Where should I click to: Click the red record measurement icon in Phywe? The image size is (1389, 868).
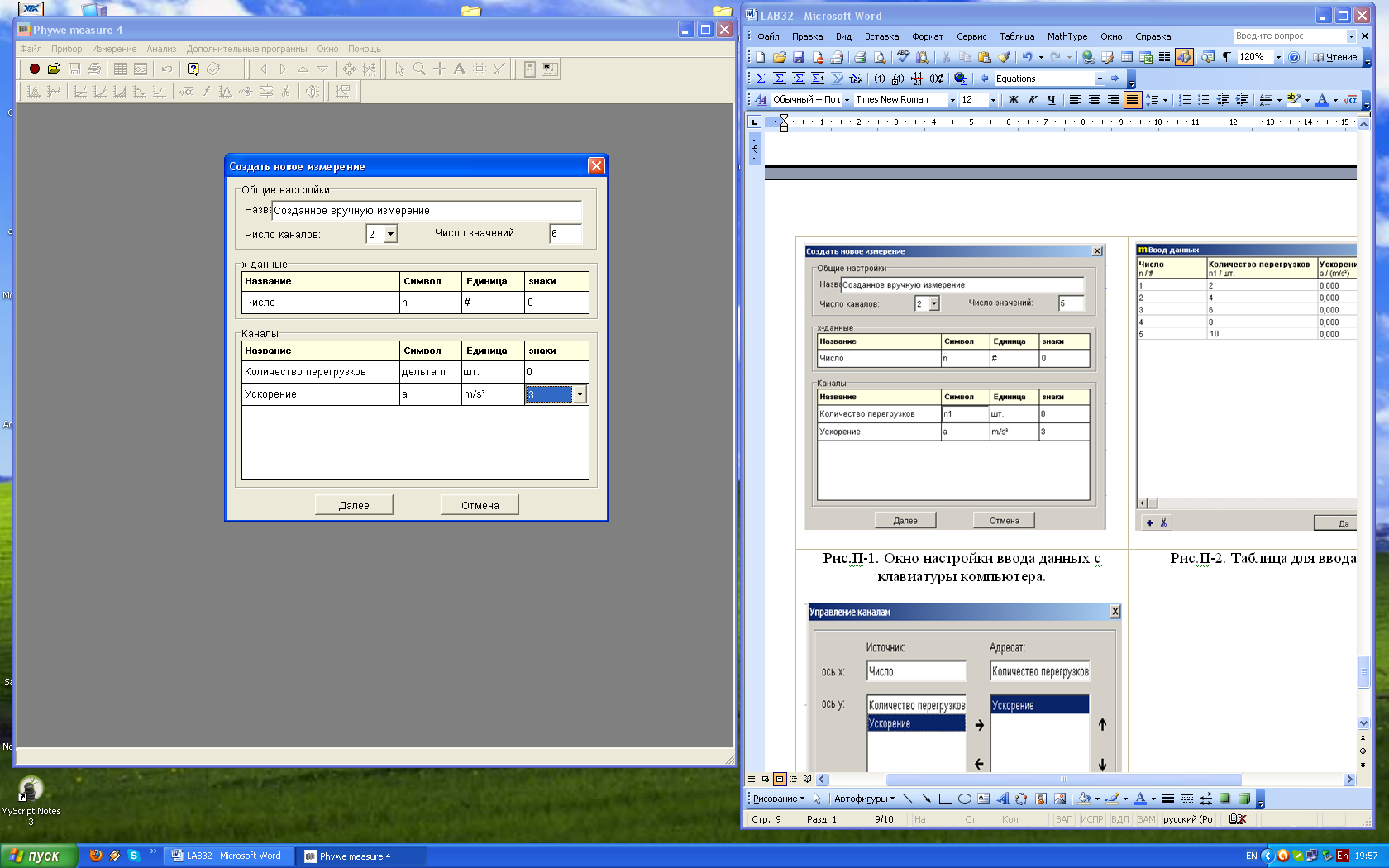34,69
